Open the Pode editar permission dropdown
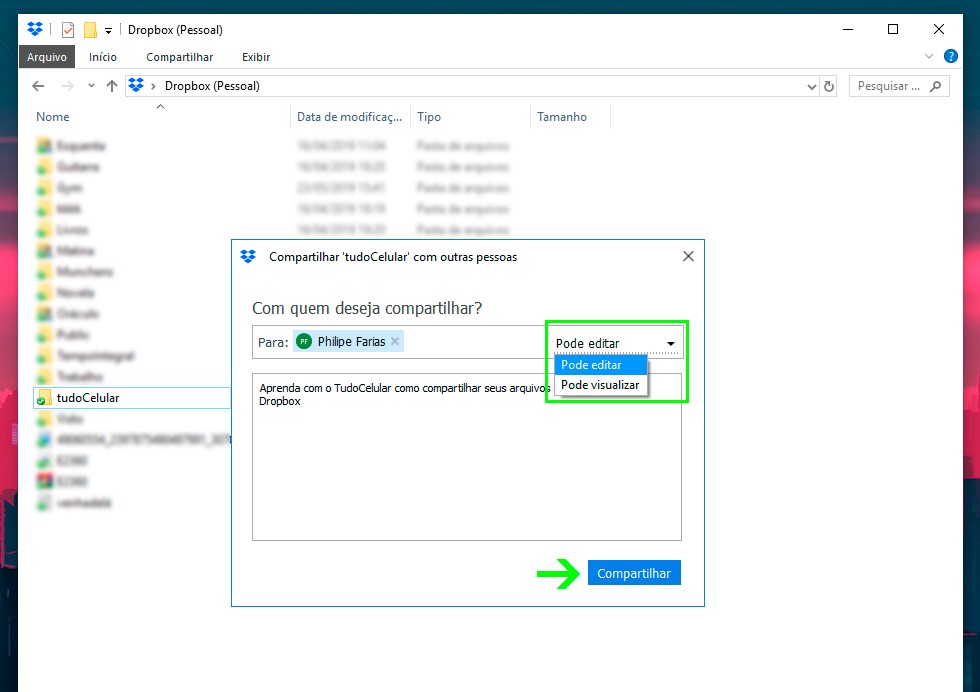Screen dimensions: 980x692 click(x=616, y=343)
